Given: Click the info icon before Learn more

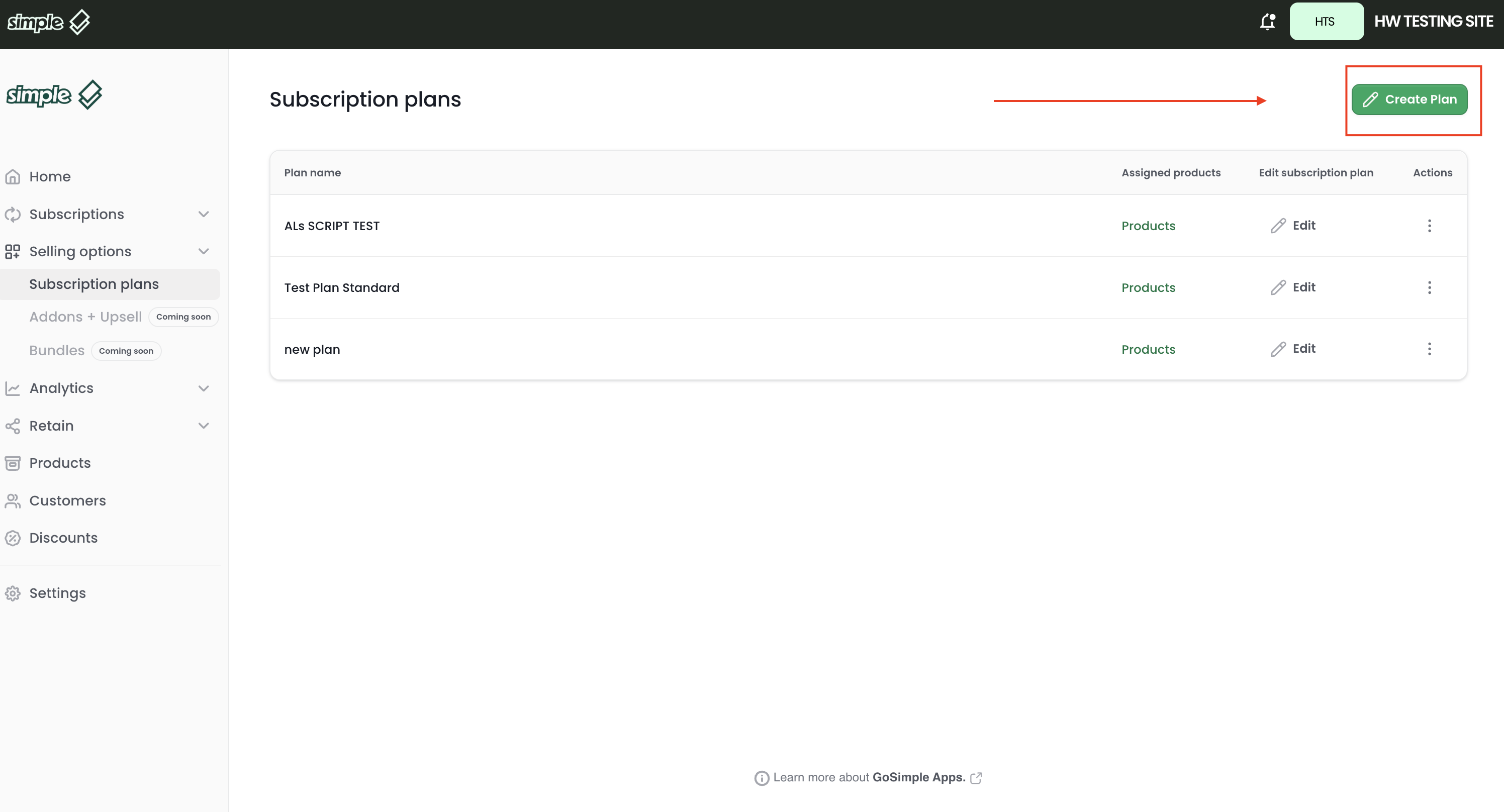Looking at the screenshot, I should [x=762, y=777].
